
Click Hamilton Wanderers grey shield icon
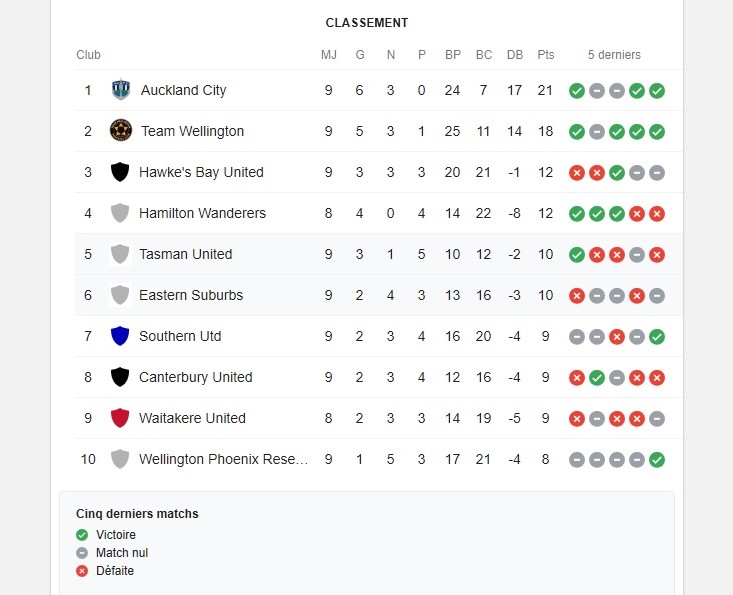pos(120,213)
